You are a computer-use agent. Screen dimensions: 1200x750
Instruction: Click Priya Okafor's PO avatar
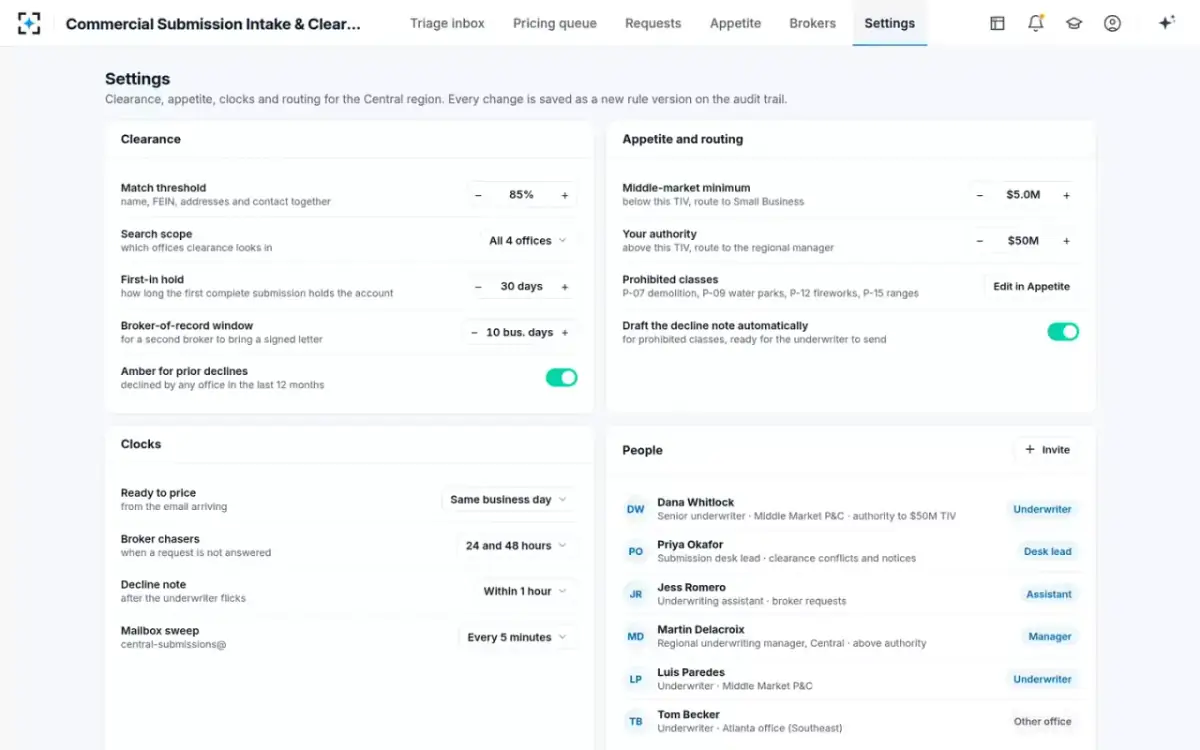636,552
